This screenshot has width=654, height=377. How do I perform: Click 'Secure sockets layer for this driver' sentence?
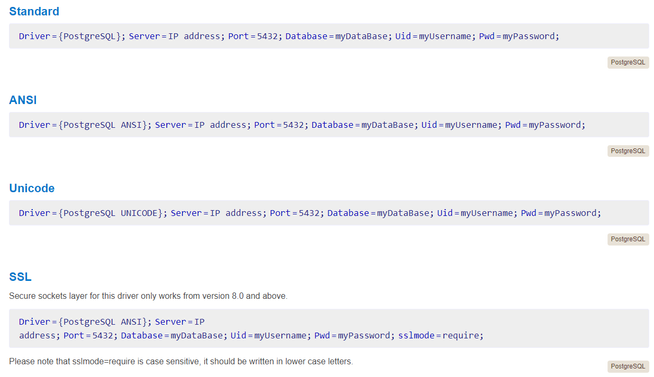[148, 296]
